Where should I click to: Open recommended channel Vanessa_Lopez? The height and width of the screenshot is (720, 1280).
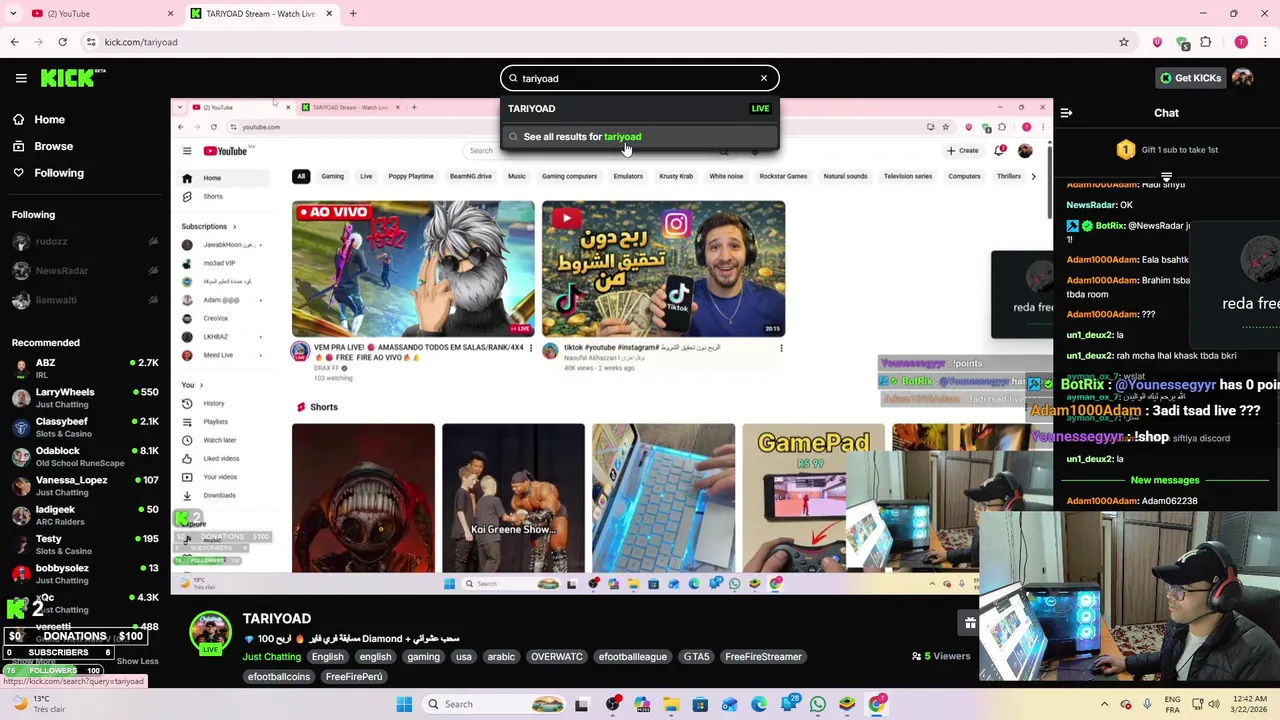click(x=84, y=485)
